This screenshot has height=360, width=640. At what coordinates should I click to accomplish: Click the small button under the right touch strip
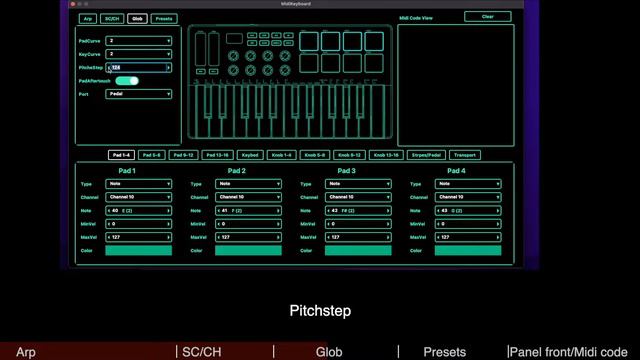pyautogui.click(x=214, y=71)
